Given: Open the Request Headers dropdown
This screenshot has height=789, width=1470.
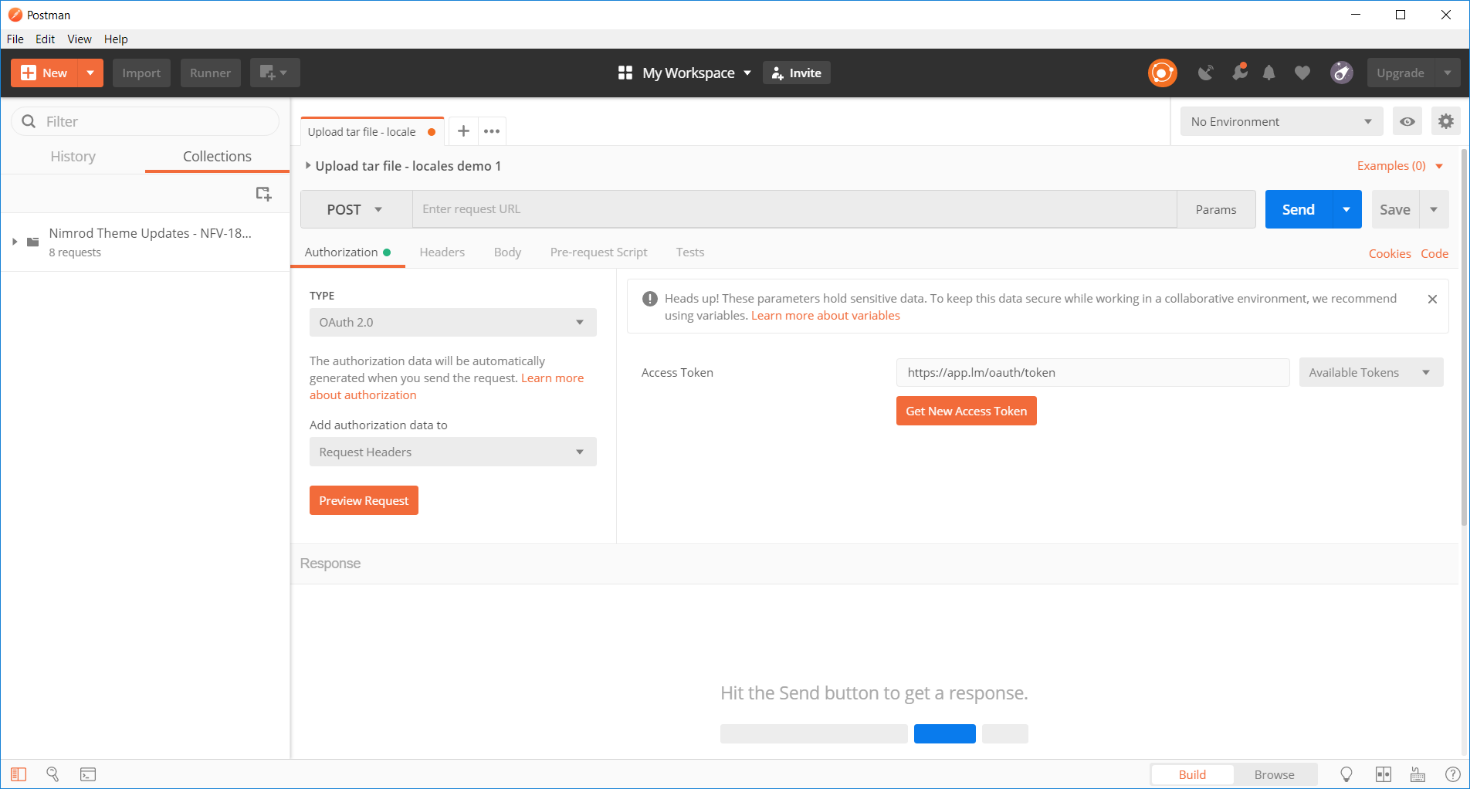Looking at the screenshot, I should tap(453, 452).
